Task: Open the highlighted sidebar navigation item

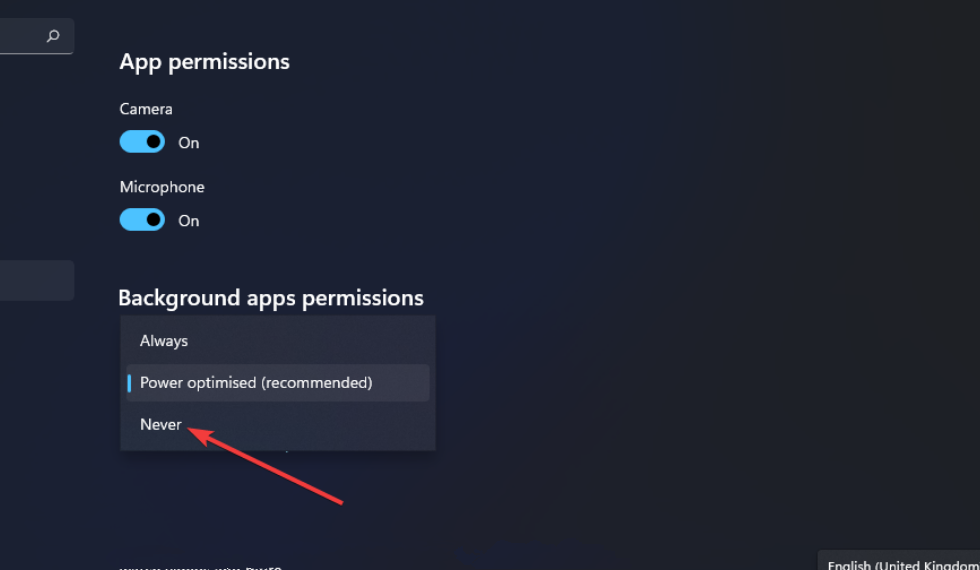Action: pyautogui.click(x=36, y=280)
